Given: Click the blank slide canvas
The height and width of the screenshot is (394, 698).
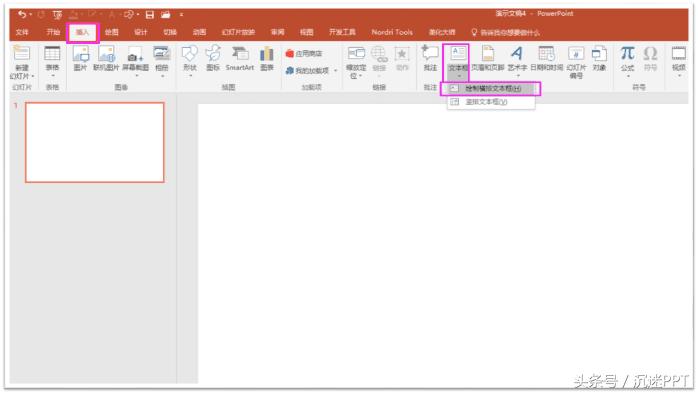Looking at the screenshot, I should pyautogui.click(x=443, y=244).
